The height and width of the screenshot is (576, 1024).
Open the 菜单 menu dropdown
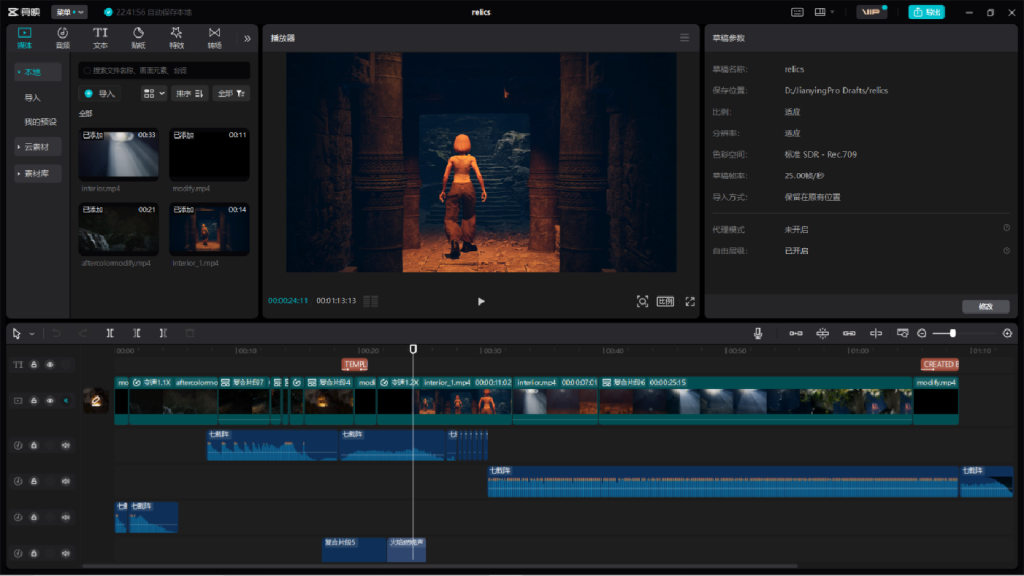[x=68, y=12]
